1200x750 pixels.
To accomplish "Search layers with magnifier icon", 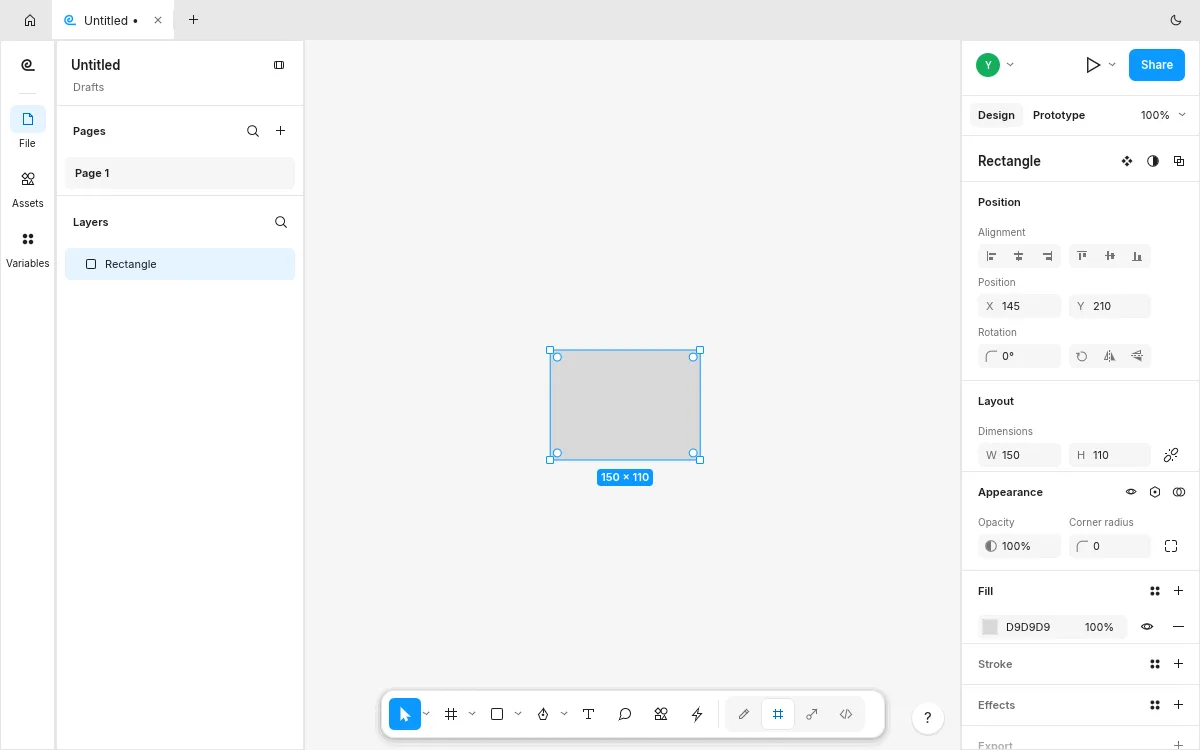I will pos(281,222).
